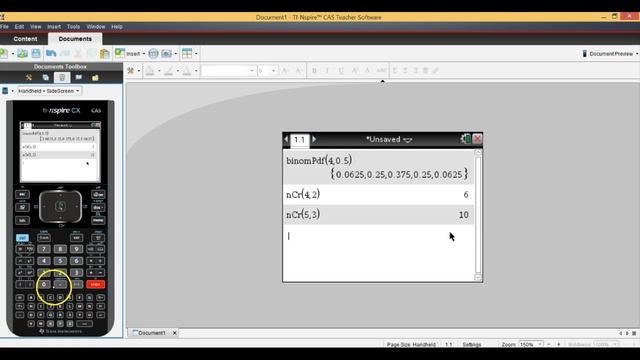Click the Page Layout icon
This screenshot has width=640, height=360.
tap(187, 53)
